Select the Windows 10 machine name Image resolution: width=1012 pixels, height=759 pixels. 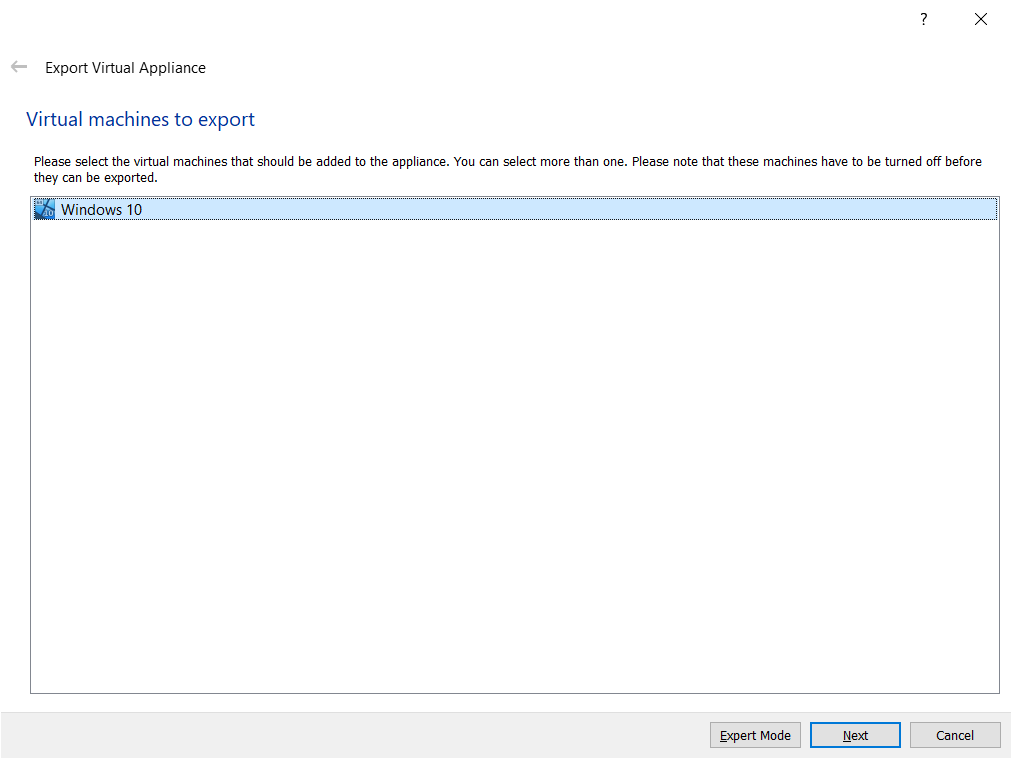(x=101, y=210)
